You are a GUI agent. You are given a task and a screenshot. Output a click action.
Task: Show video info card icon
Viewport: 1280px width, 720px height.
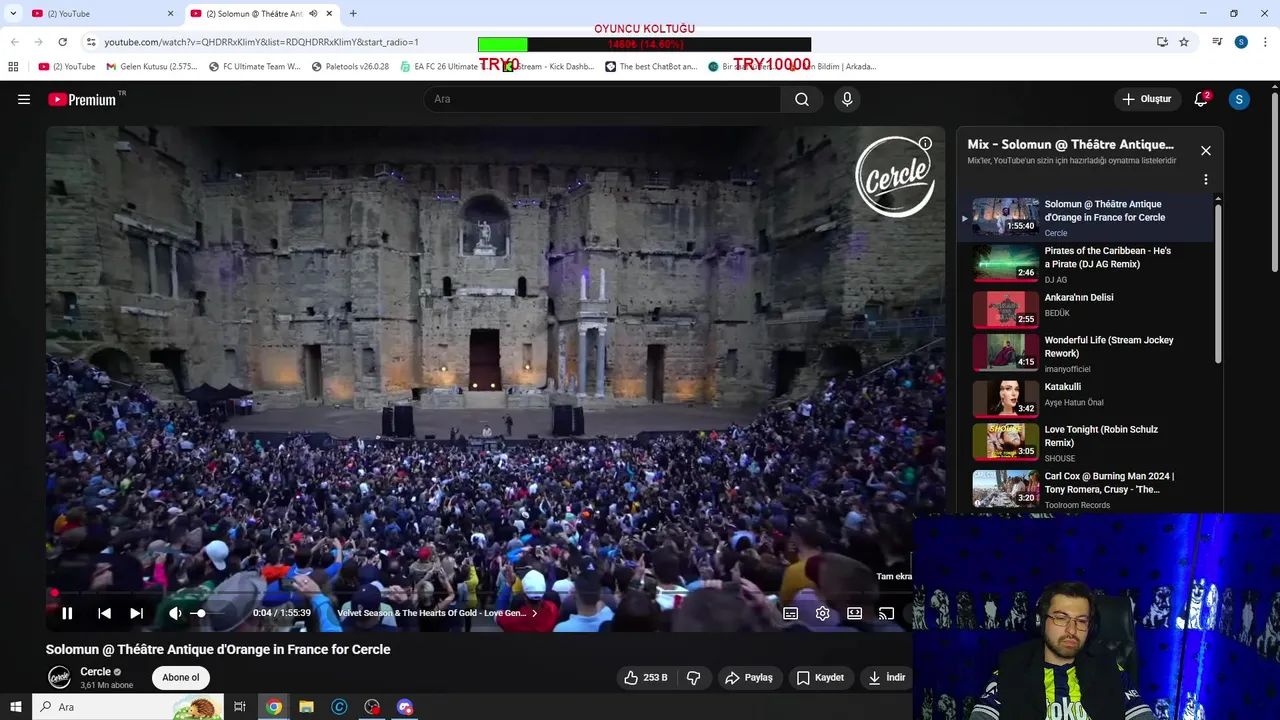click(925, 143)
